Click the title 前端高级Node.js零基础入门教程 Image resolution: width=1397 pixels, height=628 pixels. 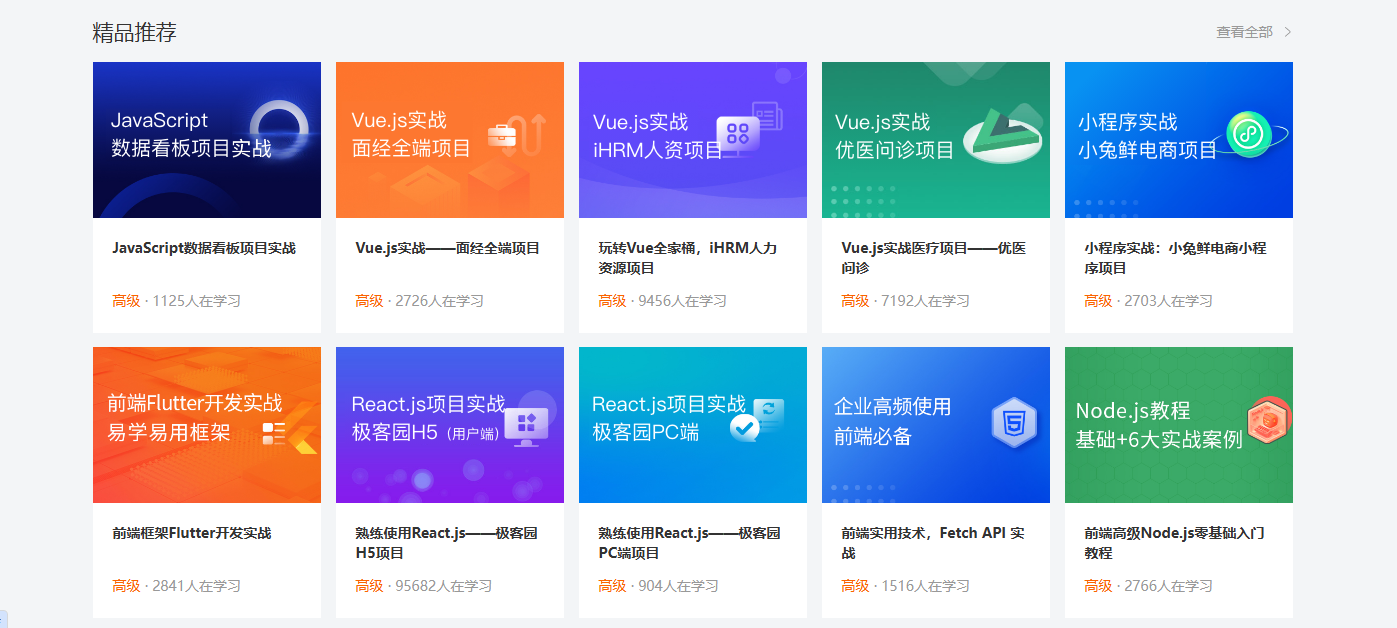coord(1175,543)
